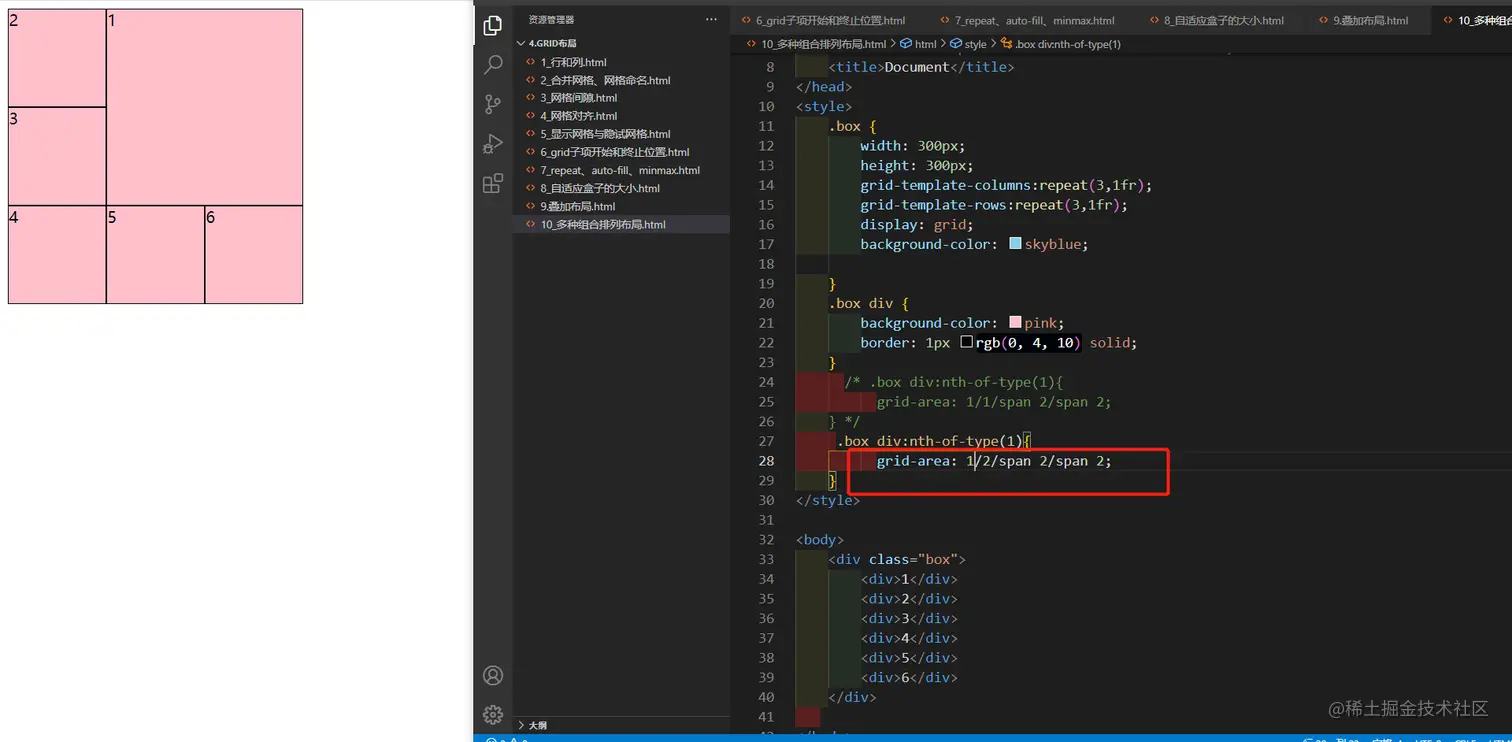Screen dimensions: 1512x742
Task: Collapse the 4.GRID布局 folder
Action: pos(621,43)
